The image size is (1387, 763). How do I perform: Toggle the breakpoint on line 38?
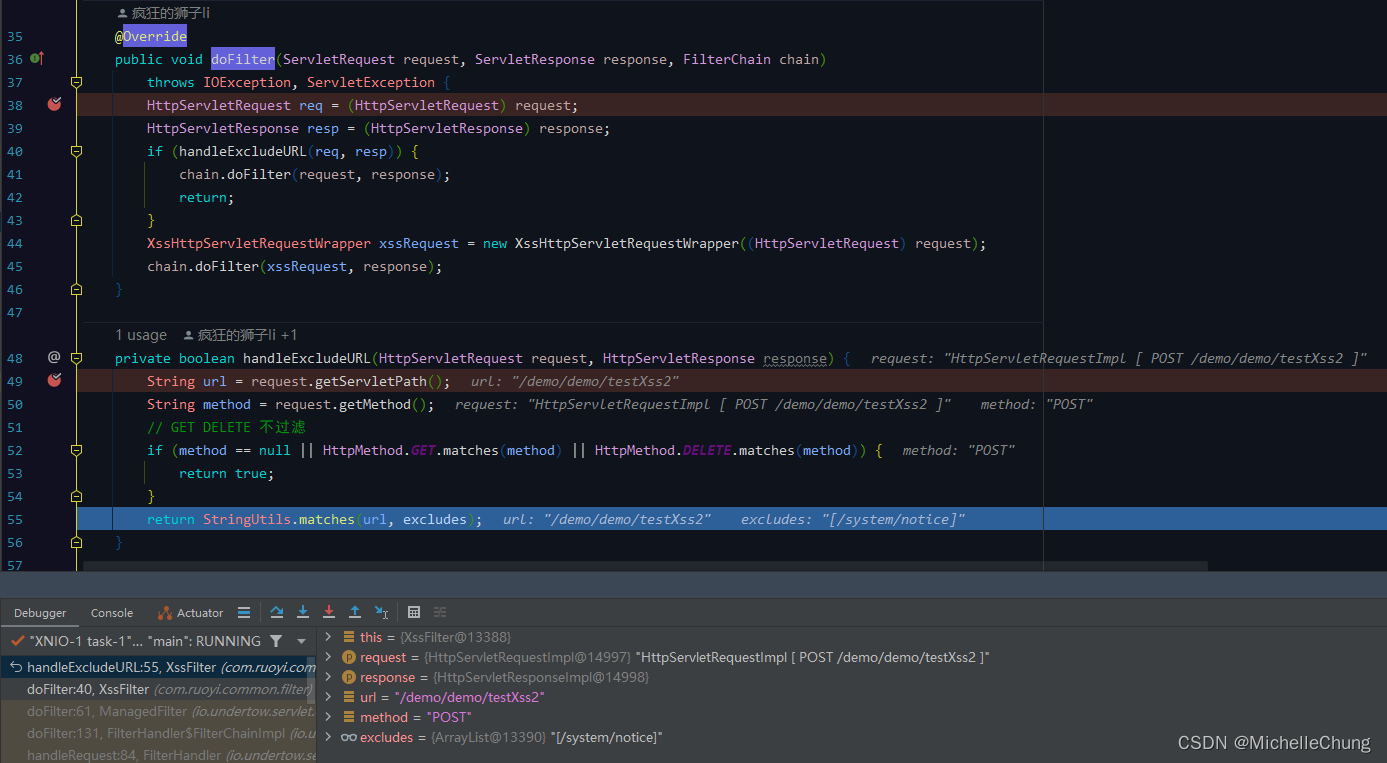click(54, 104)
